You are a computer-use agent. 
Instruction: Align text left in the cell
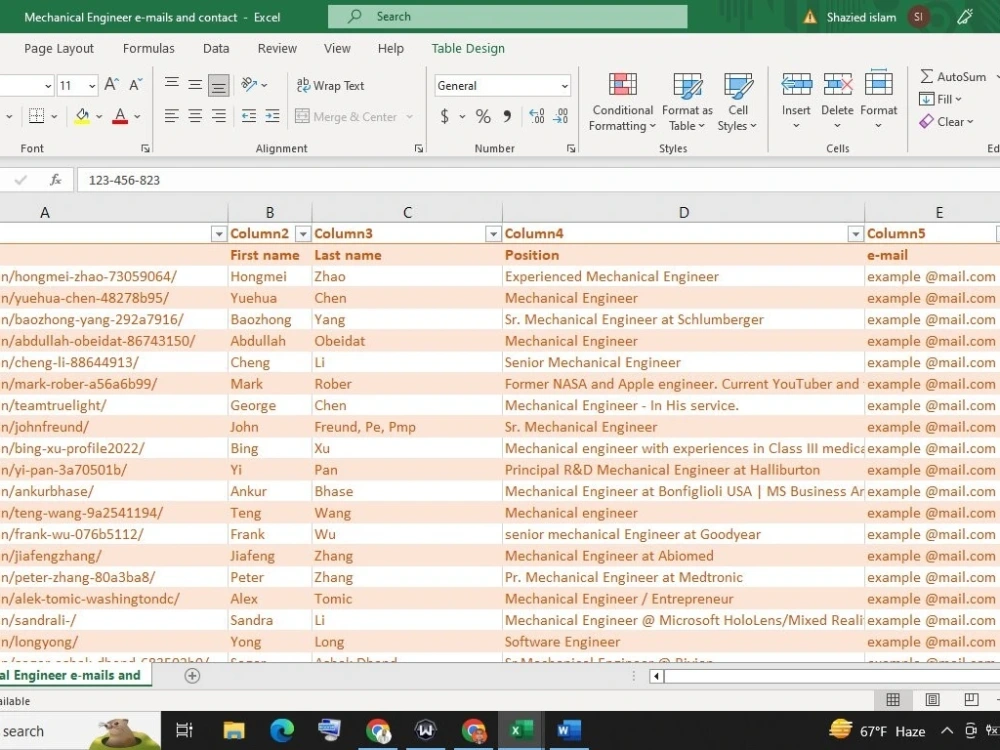(x=172, y=116)
